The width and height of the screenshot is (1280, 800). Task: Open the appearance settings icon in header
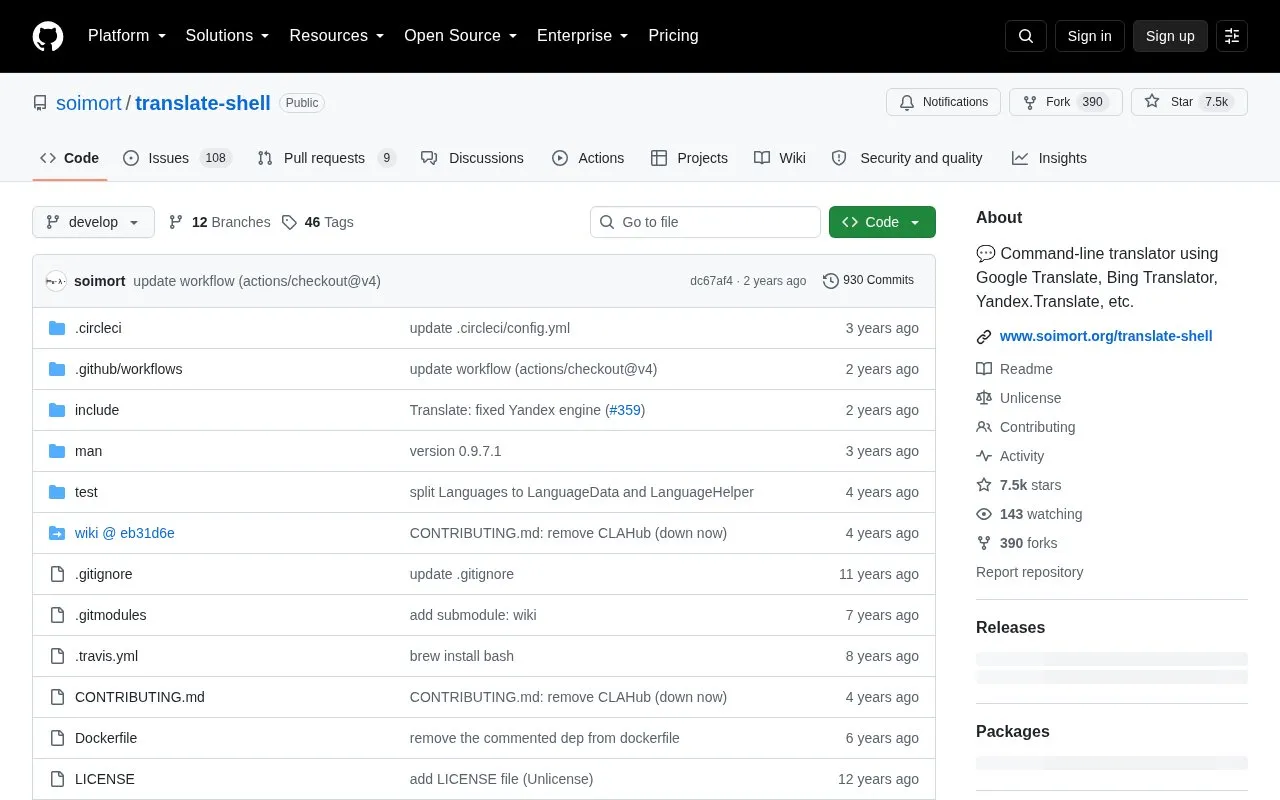click(x=1232, y=36)
